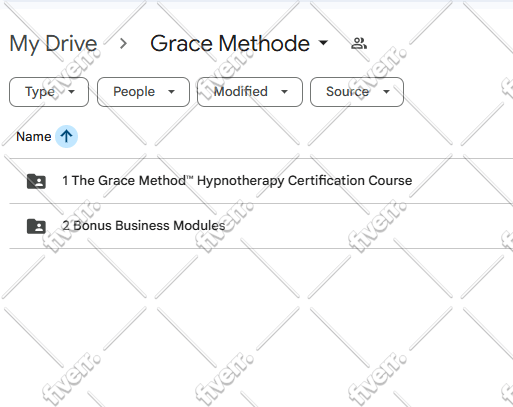
Task: Click the breadcrumb chevron after My Drive
Action: point(124,44)
